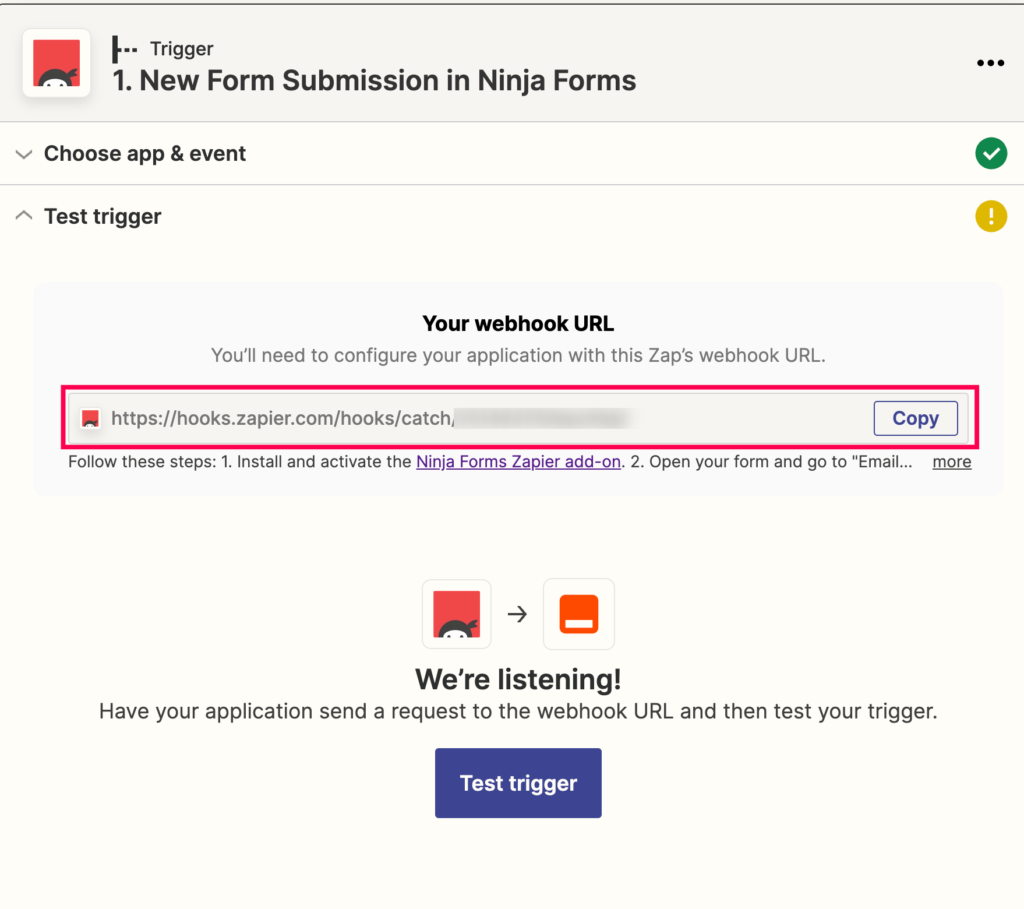This screenshot has height=909, width=1024.
Task: Click the orange destination app icon
Action: [x=579, y=614]
